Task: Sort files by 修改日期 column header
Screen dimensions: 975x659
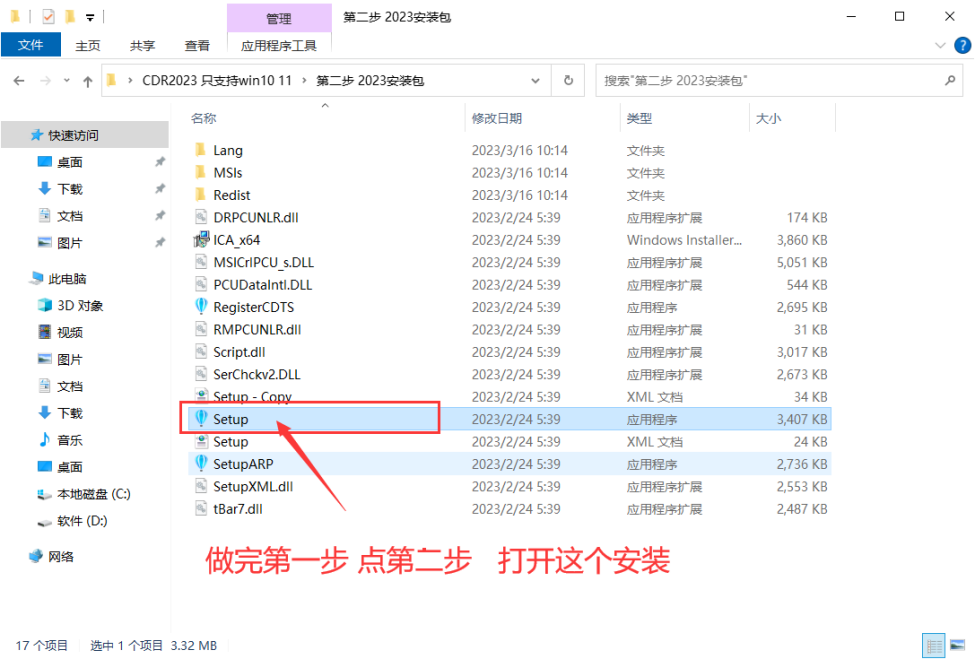Action: 497,118
